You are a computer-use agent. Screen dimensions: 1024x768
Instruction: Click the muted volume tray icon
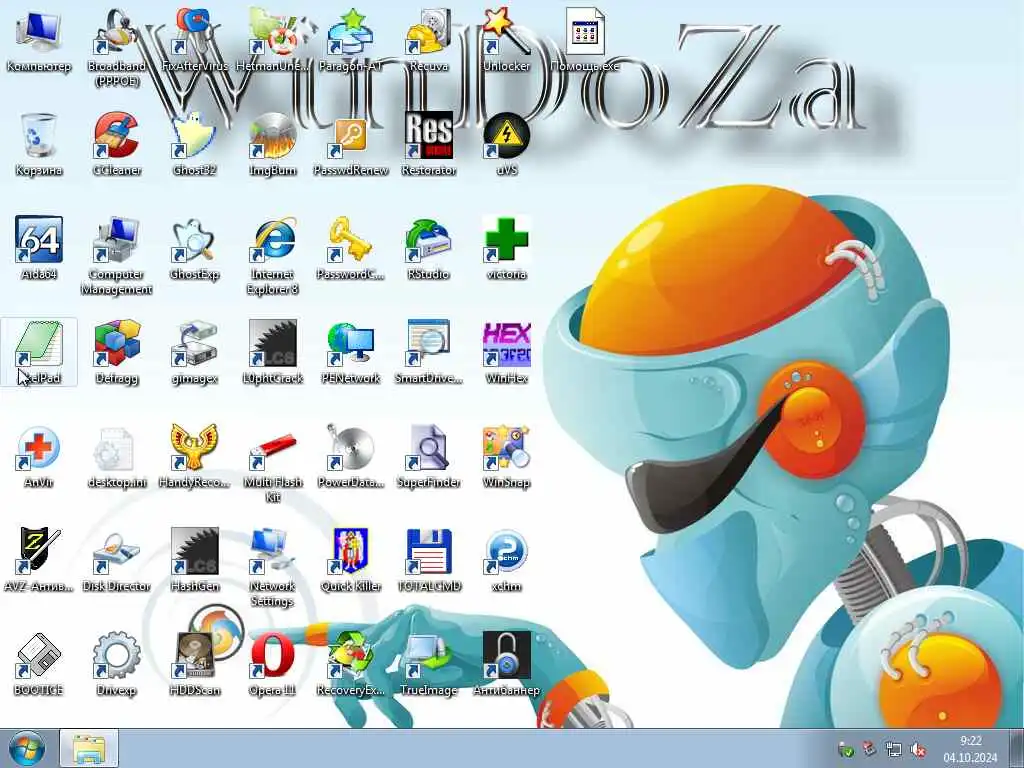pyautogui.click(x=918, y=750)
